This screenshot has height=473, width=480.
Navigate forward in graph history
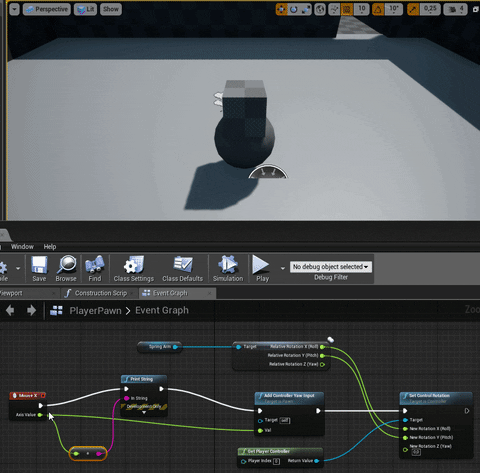(x=31, y=311)
